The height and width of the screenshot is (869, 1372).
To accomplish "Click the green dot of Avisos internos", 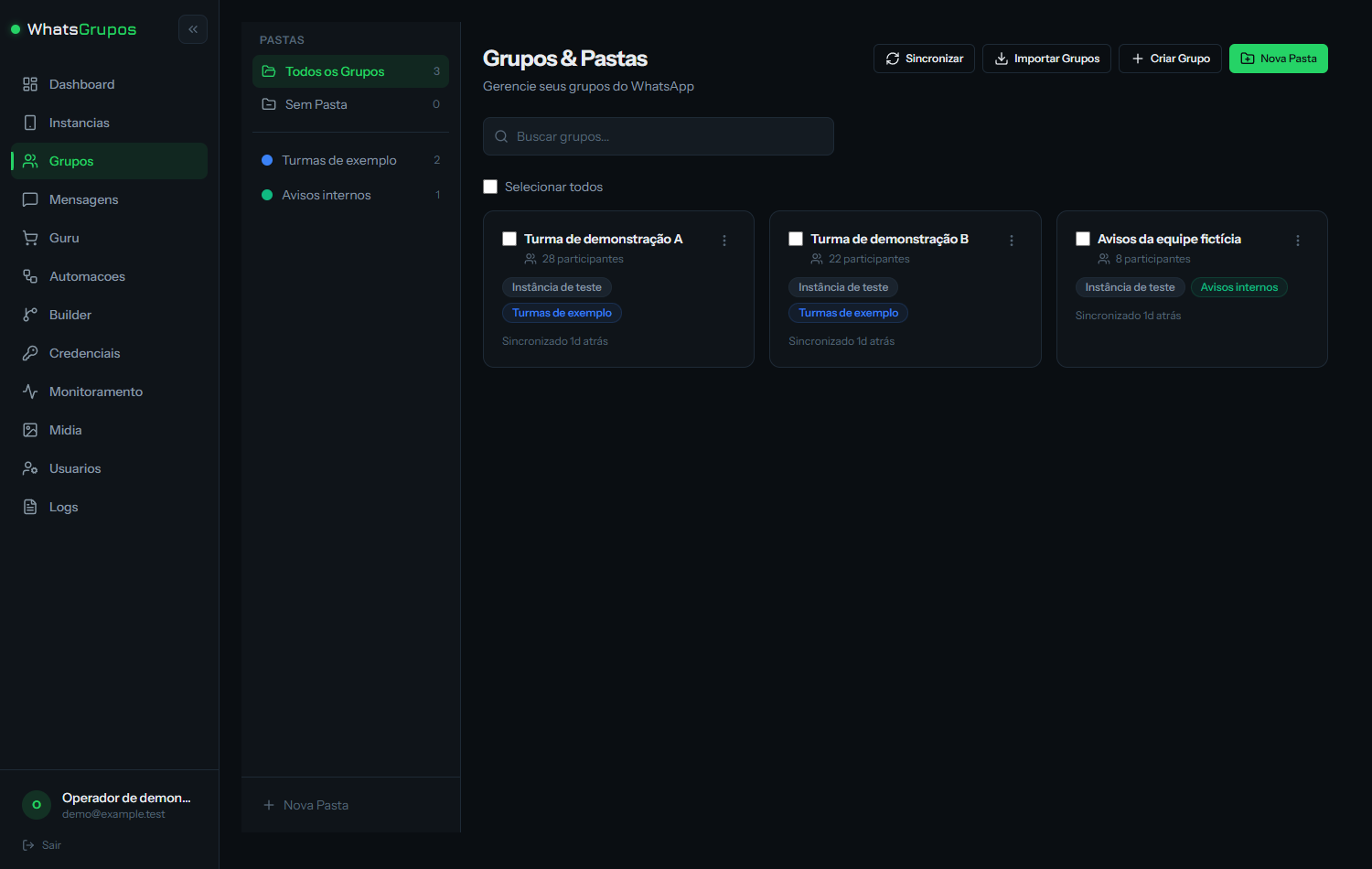I will tap(267, 195).
